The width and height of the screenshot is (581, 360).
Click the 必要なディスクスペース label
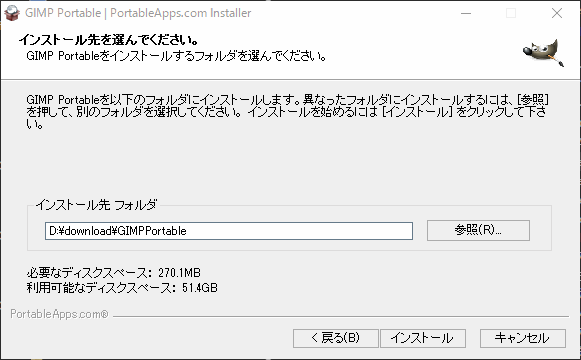click(x=89, y=273)
